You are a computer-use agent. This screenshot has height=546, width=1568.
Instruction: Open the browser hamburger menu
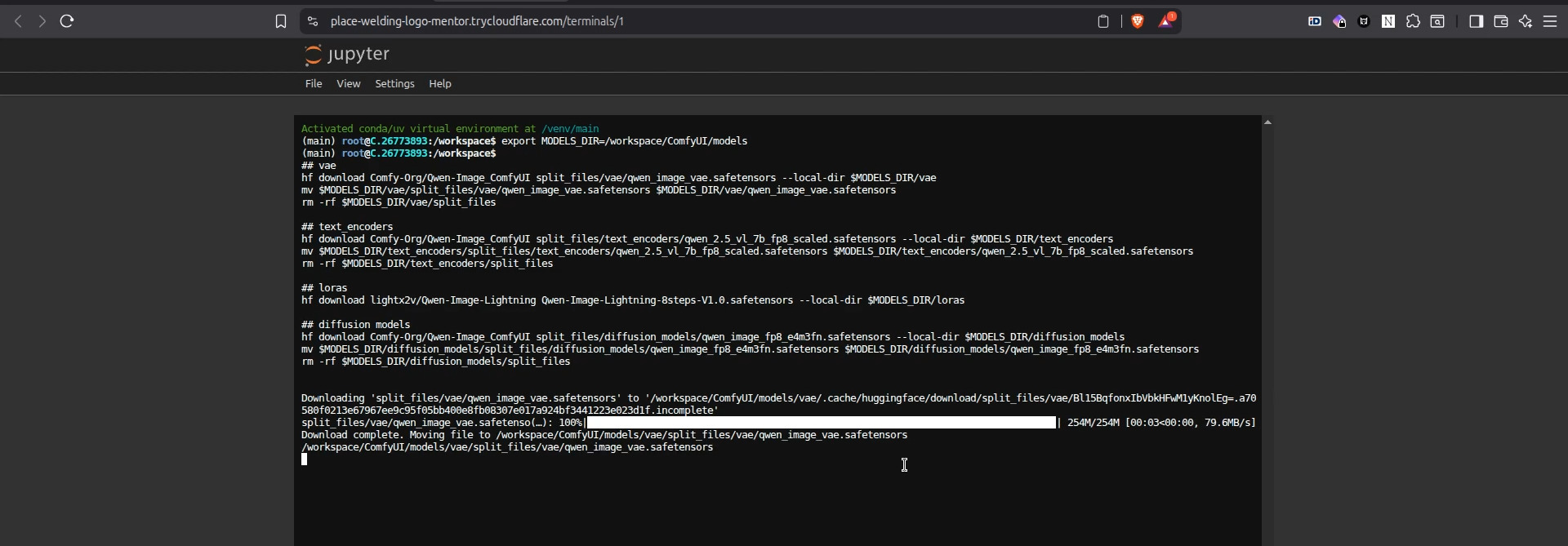(x=1550, y=21)
